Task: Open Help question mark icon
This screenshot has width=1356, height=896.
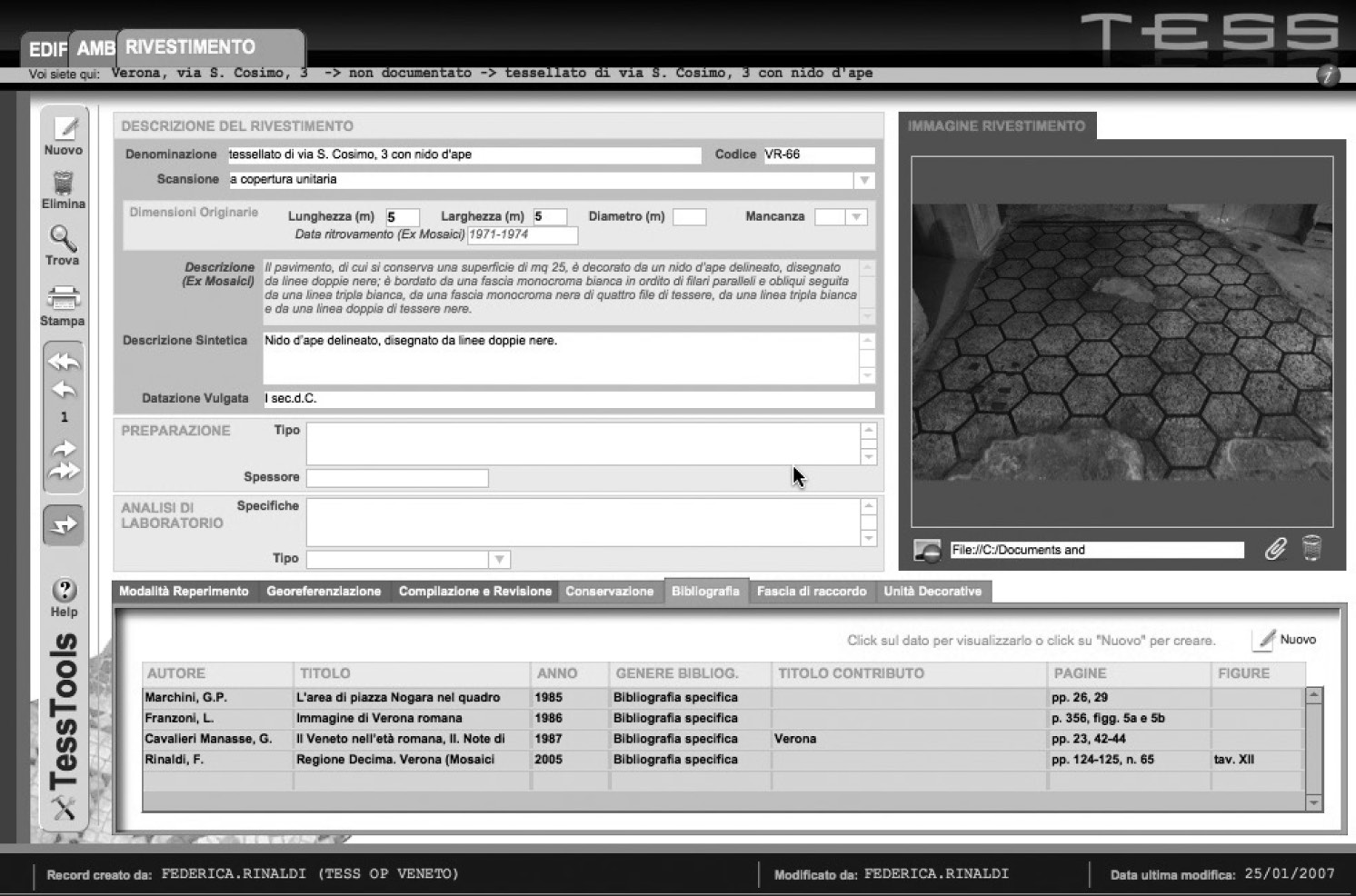Action: [64, 590]
